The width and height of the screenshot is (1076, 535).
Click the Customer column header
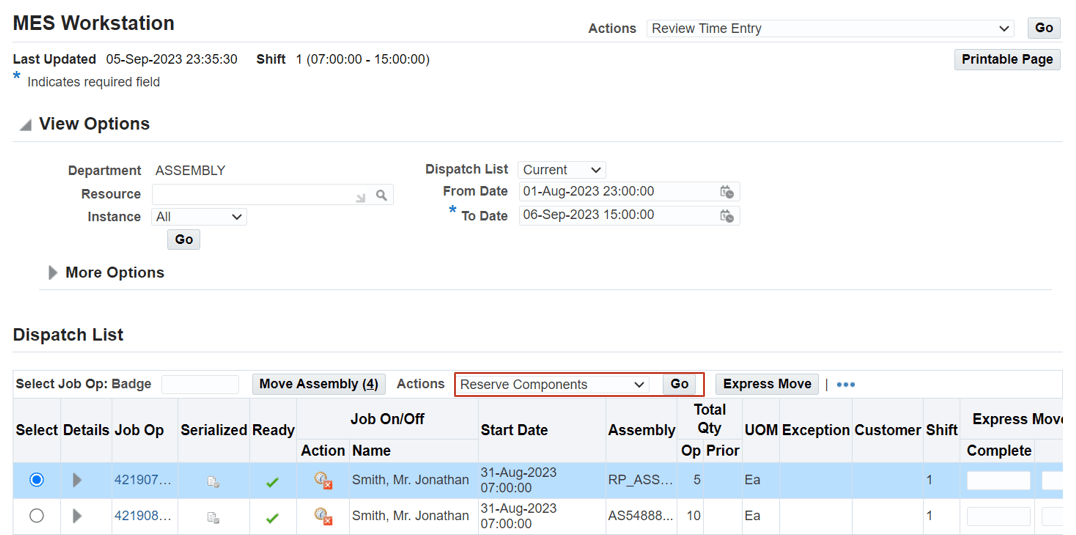[887, 430]
